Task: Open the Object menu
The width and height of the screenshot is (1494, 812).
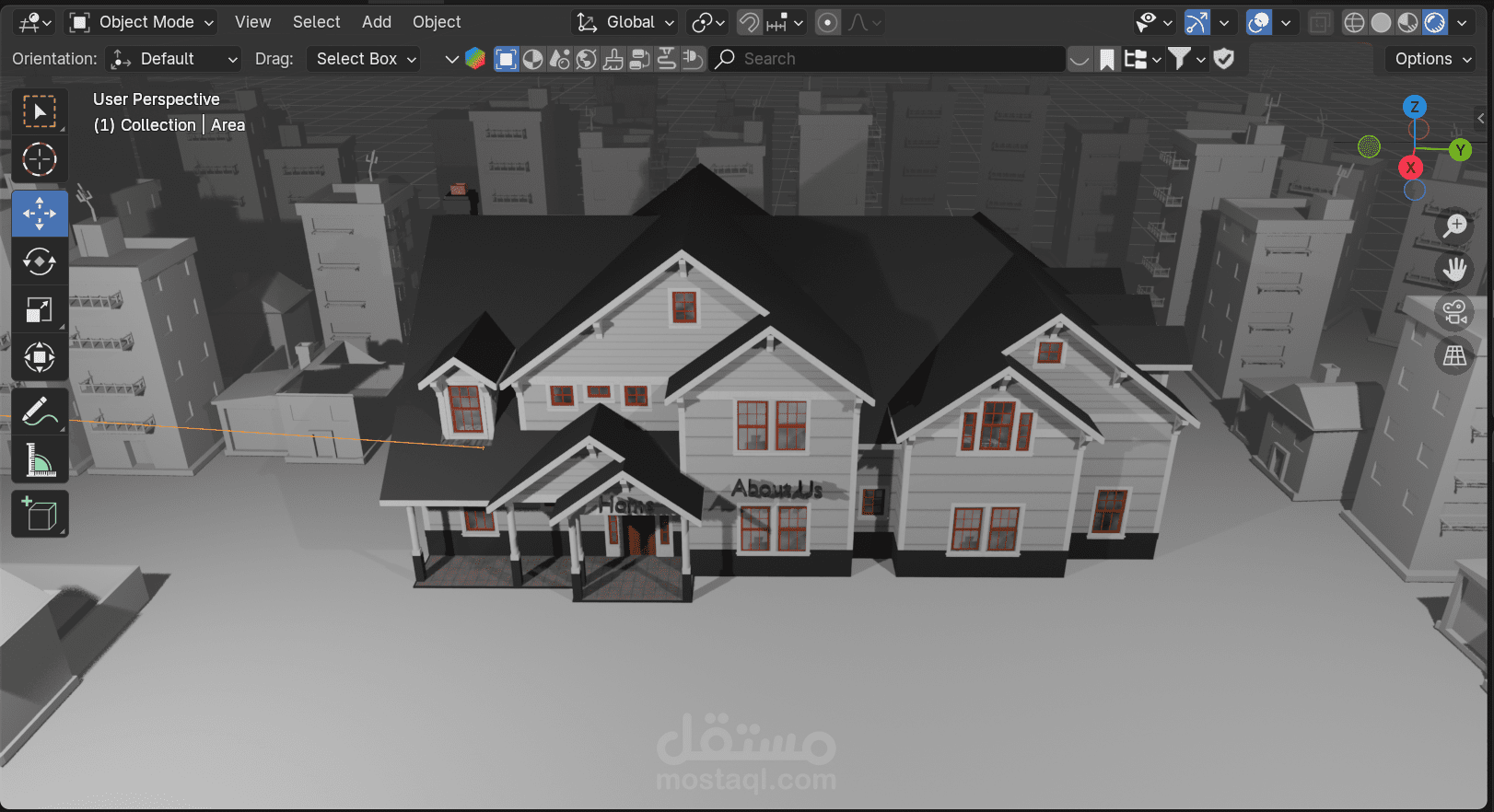Action: pos(437,22)
